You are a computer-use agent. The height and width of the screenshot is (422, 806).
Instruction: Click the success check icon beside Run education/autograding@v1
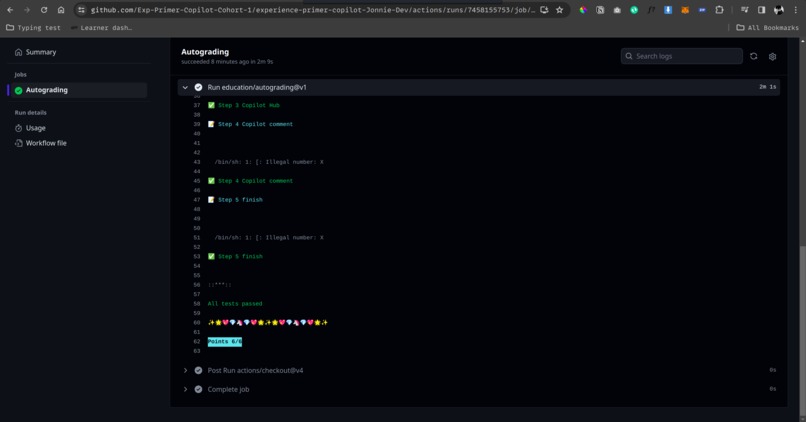tap(198, 87)
